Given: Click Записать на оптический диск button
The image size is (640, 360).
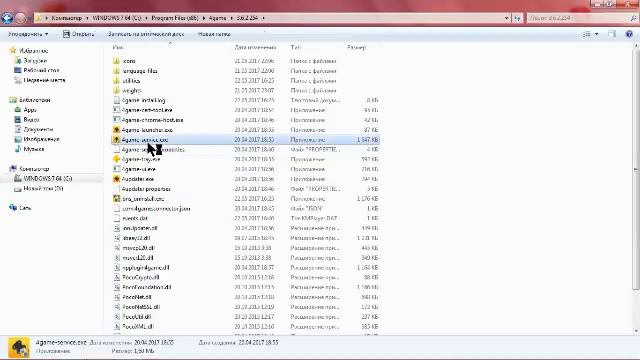Looking at the screenshot, I should (x=146, y=34).
